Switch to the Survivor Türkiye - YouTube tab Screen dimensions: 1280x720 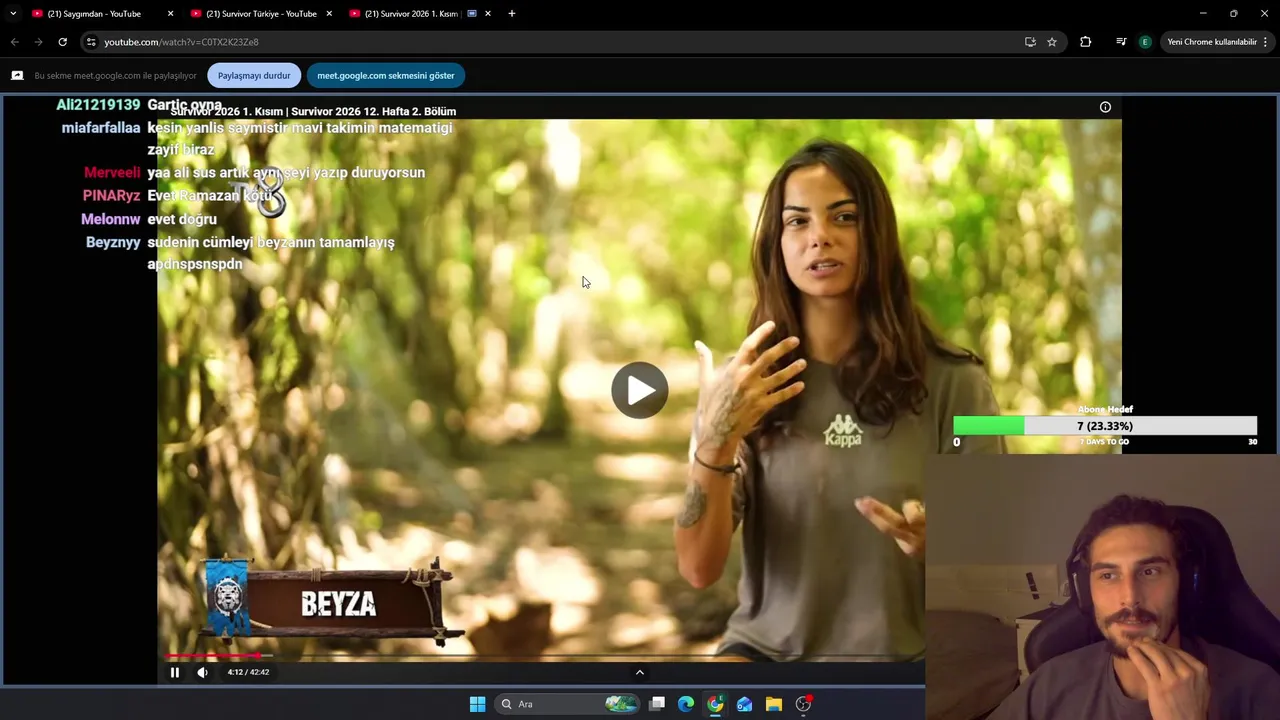click(261, 14)
